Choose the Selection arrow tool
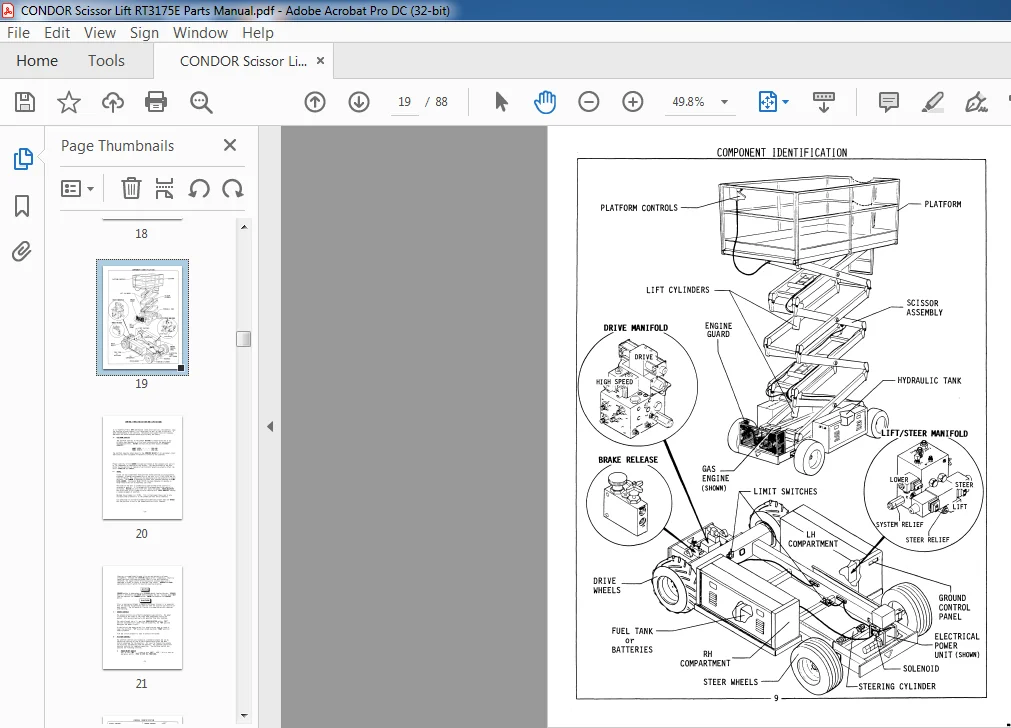This screenshot has height=728, width=1011. (x=501, y=102)
